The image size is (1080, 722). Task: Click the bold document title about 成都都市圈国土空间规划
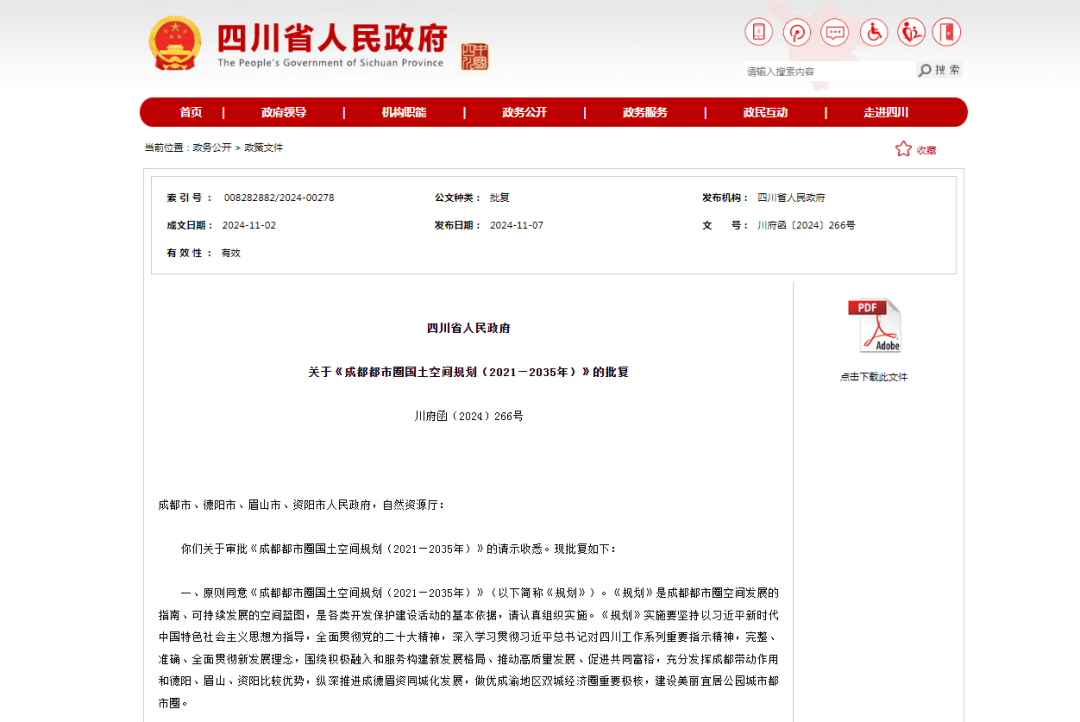tap(468, 372)
